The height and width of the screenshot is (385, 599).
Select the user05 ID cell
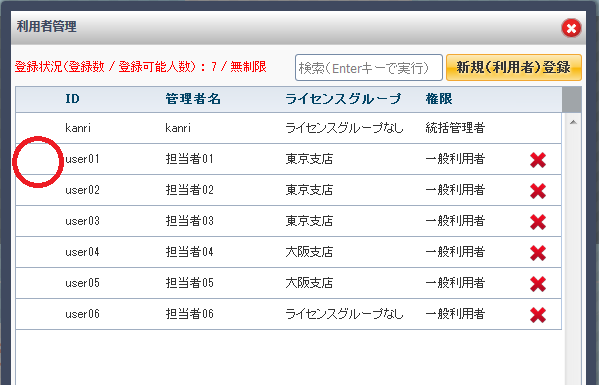tap(83, 283)
